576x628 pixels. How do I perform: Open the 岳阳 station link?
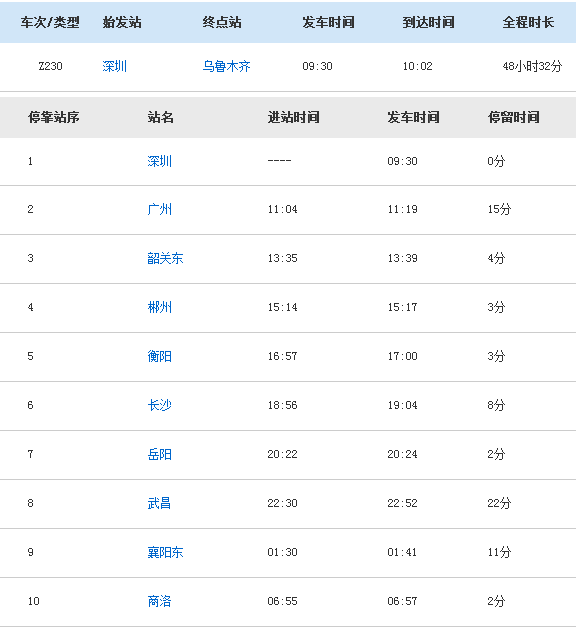click(159, 454)
